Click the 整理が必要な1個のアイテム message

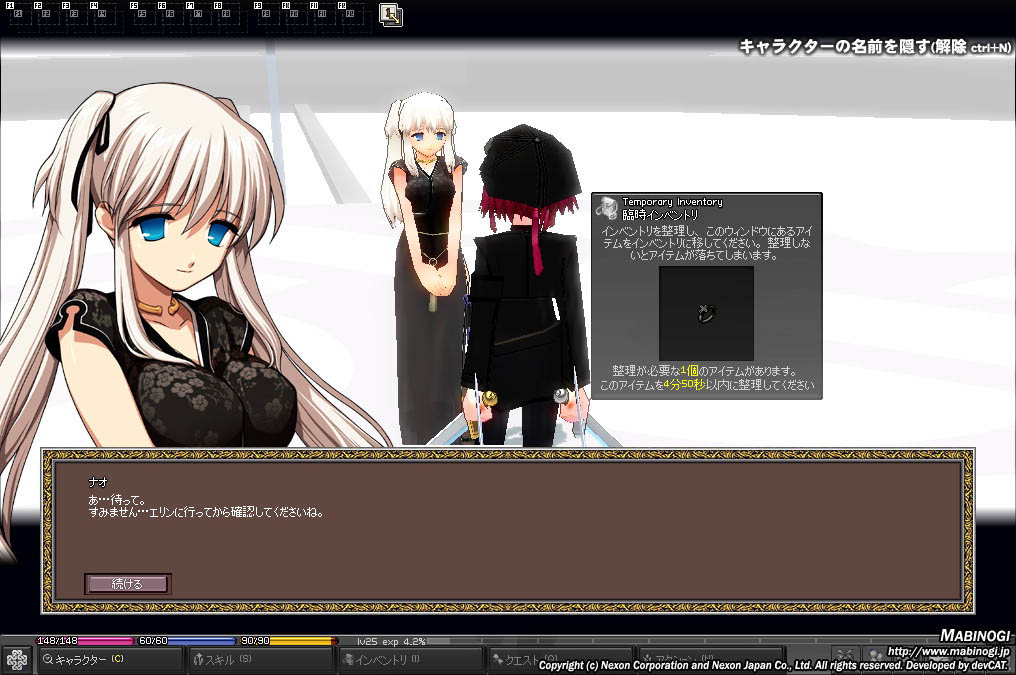704,371
